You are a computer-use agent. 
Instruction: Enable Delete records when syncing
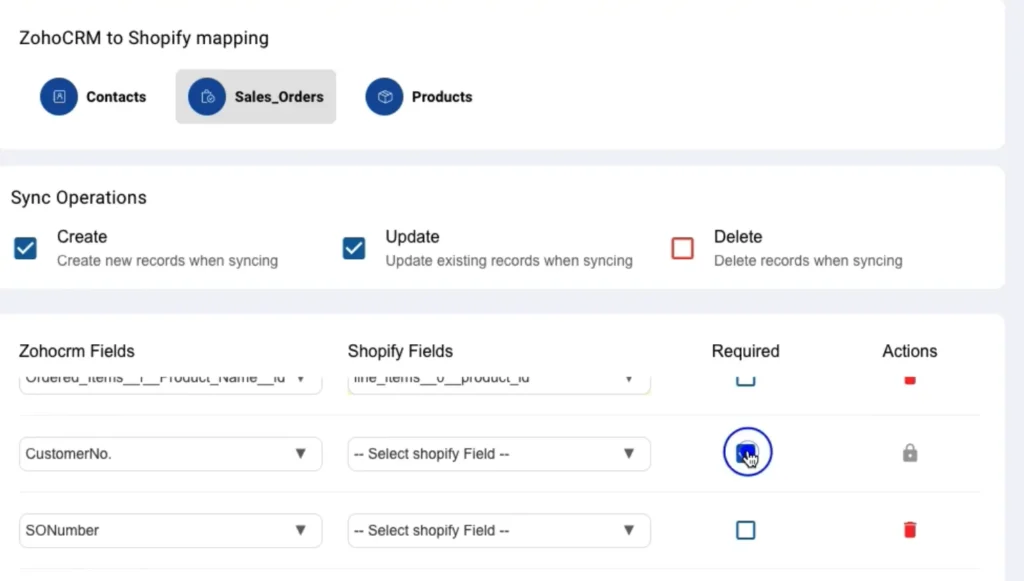pos(682,247)
